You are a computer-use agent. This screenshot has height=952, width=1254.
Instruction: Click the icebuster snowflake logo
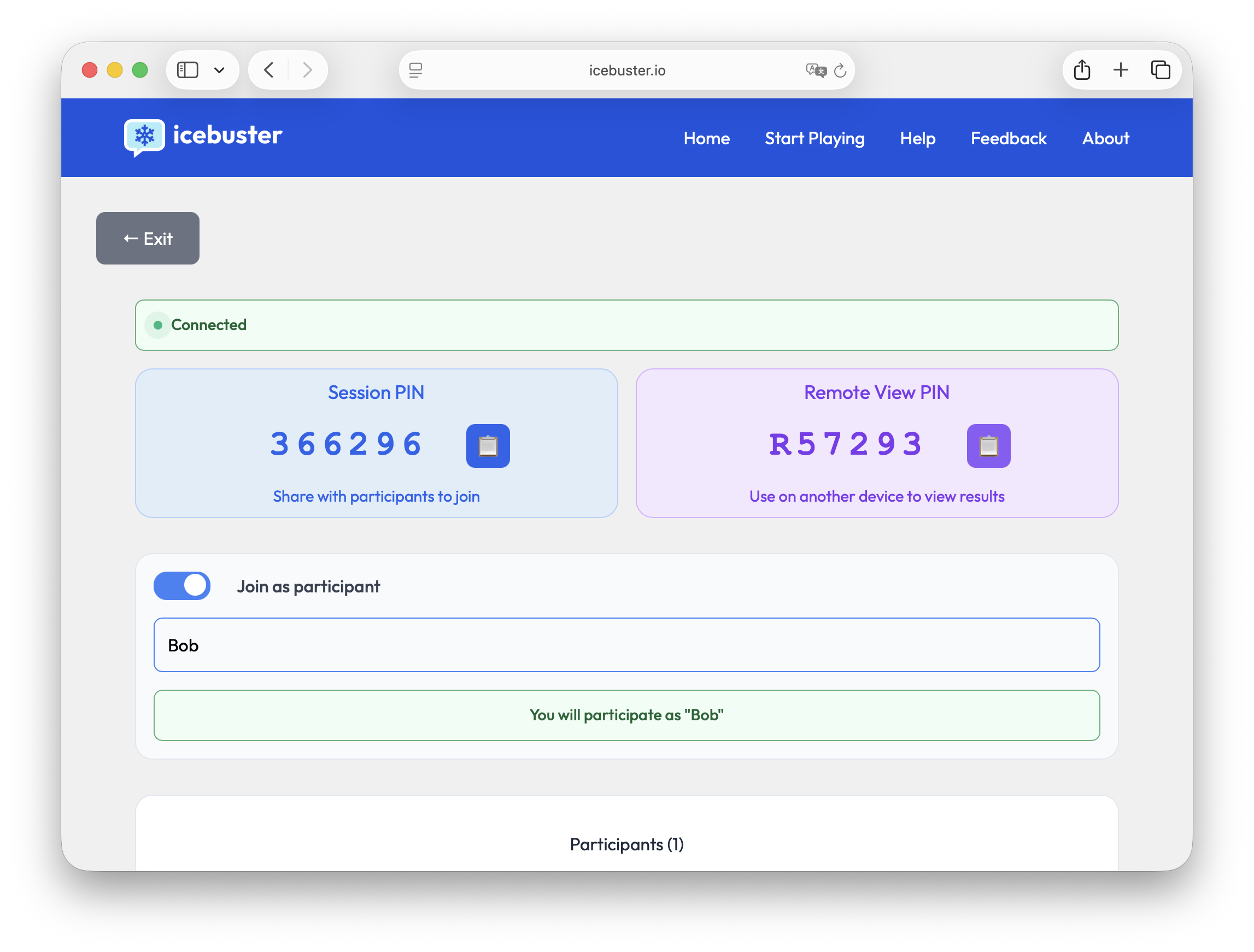(144, 137)
